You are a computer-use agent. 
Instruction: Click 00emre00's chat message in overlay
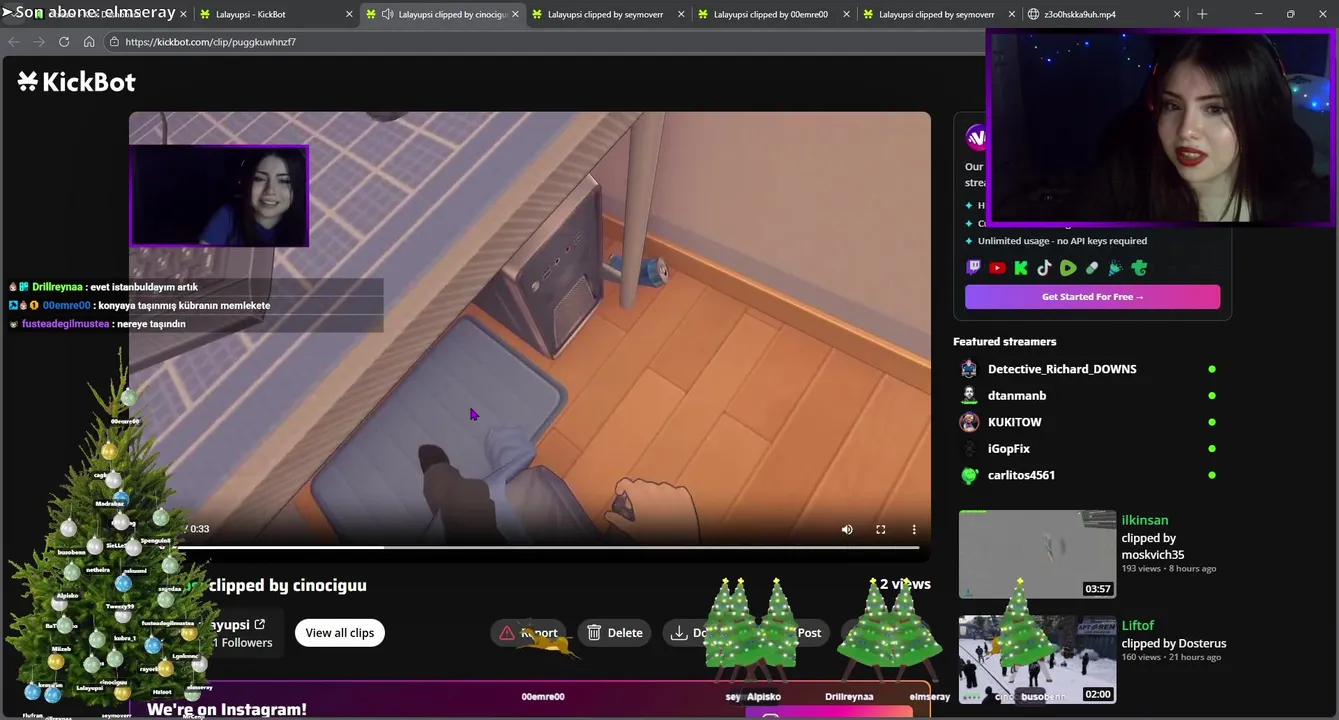pos(195,305)
